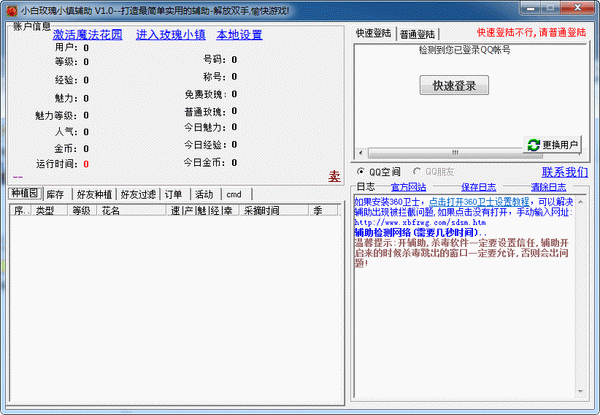
Task: Switch to the 普通登陆 tab
Action: tap(417, 34)
